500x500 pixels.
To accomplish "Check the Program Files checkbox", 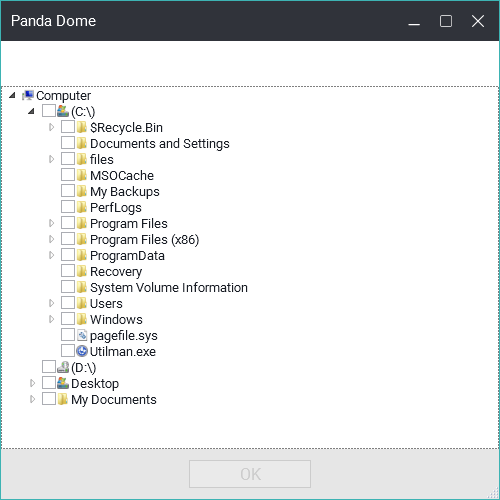I will [x=68, y=223].
